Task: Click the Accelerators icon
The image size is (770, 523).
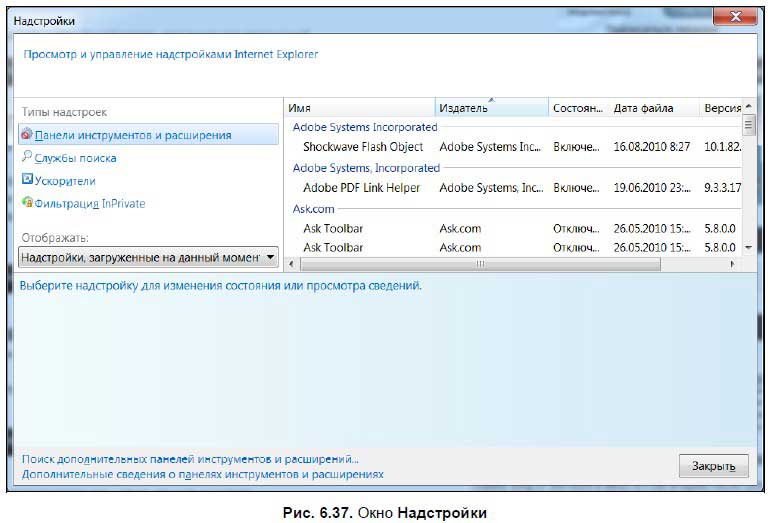Action: (27, 181)
